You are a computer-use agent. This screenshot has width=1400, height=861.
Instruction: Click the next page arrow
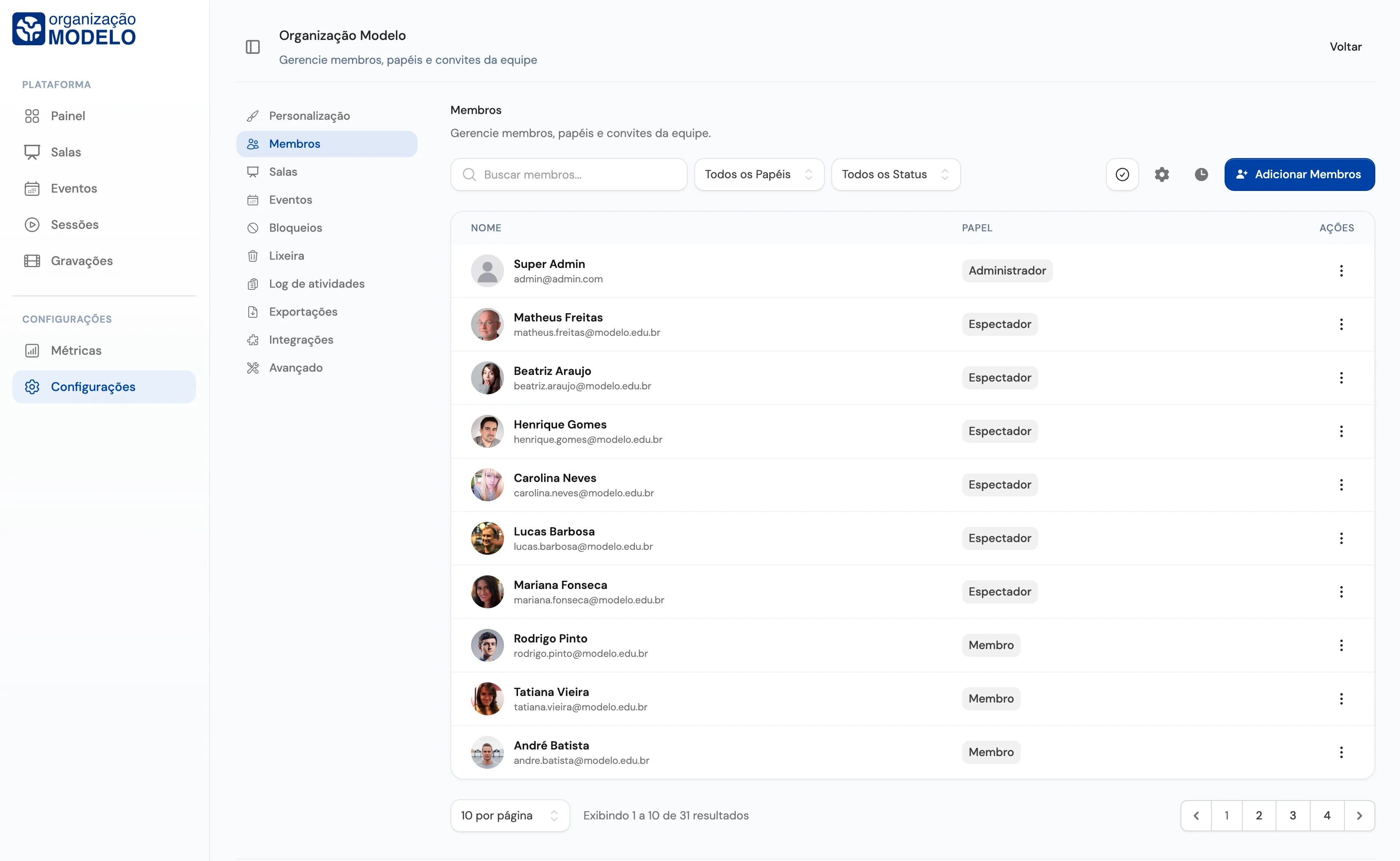pyautogui.click(x=1359, y=815)
